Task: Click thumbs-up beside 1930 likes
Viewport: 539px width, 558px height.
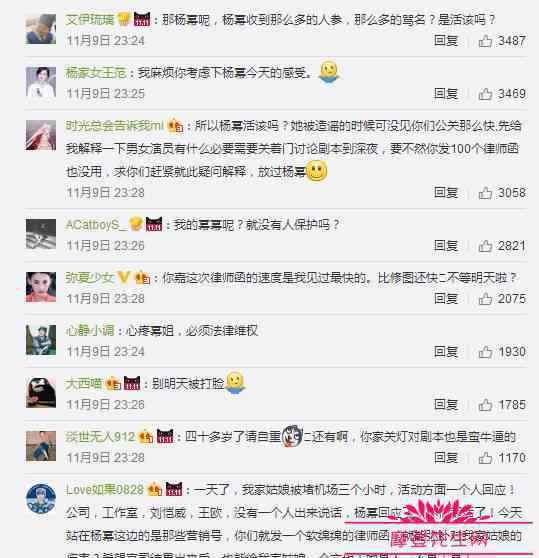Action: (485, 352)
